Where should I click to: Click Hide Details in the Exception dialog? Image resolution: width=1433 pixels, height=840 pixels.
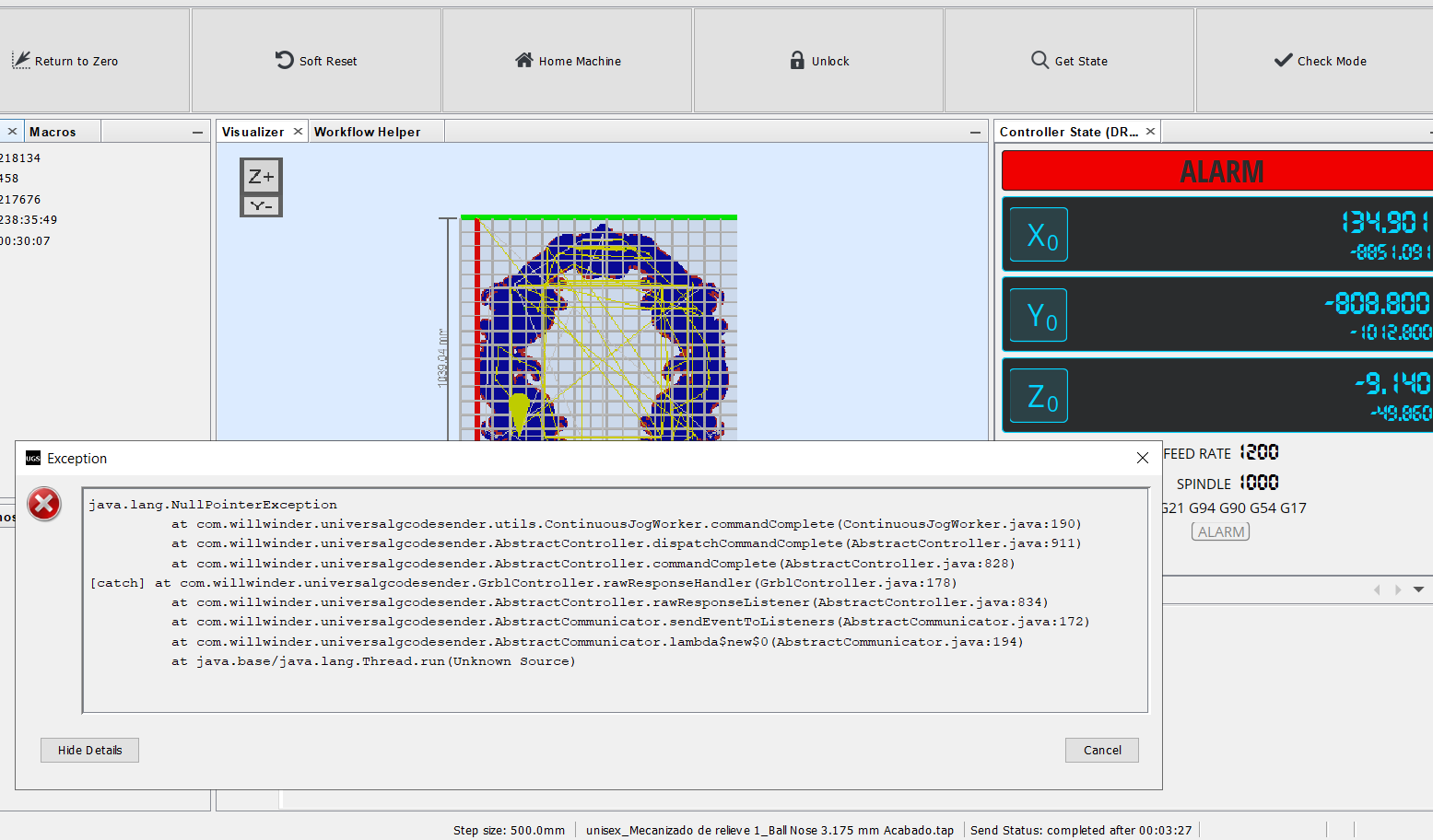click(89, 750)
